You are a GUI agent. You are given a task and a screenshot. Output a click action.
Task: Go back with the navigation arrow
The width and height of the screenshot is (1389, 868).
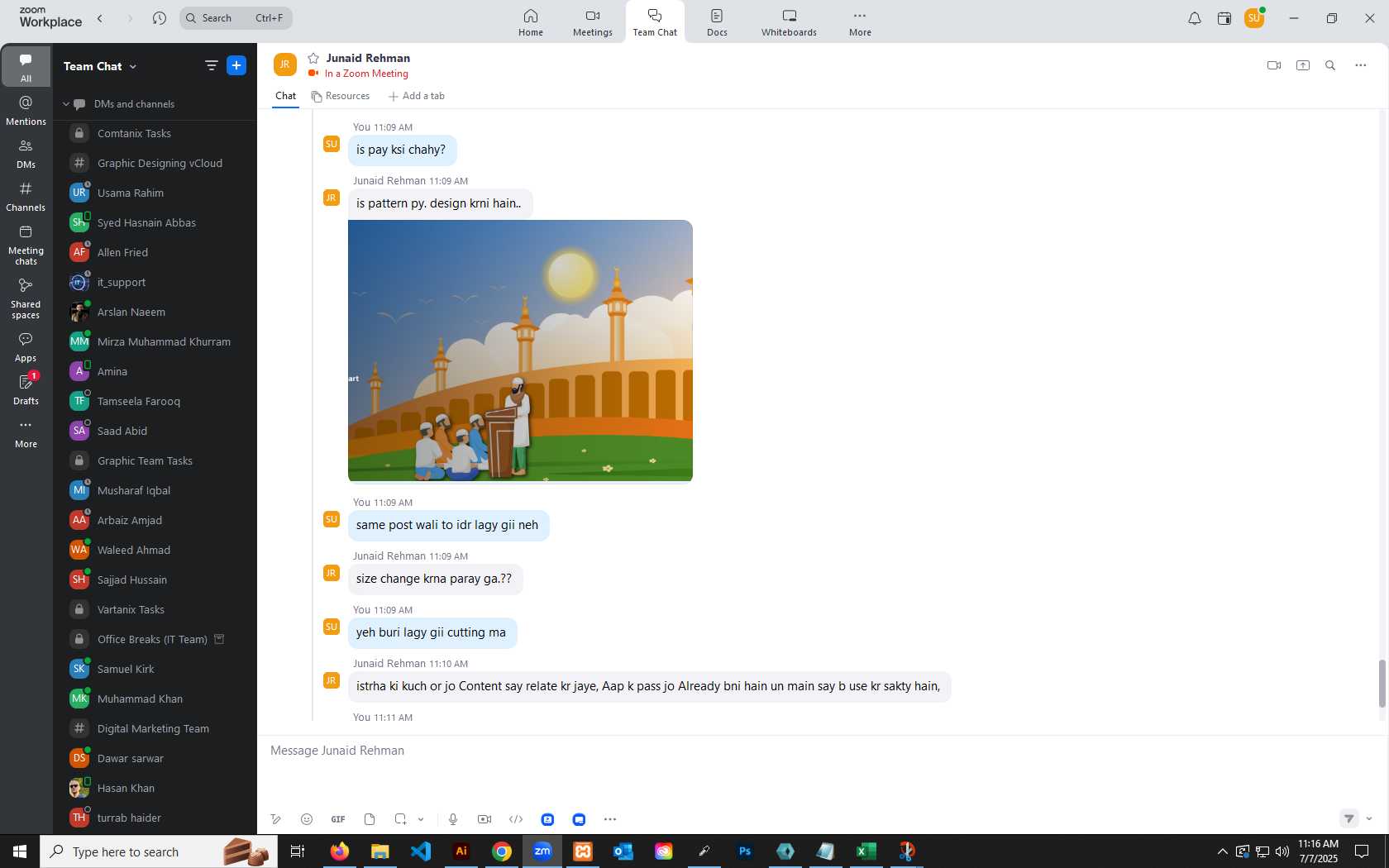pyautogui.click(x=100, y=18)
